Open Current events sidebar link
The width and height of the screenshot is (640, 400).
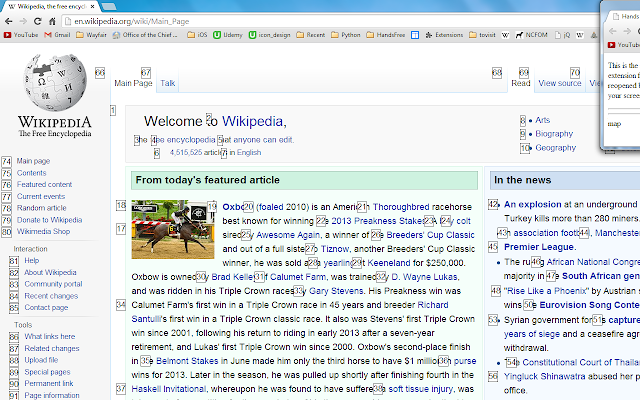pyautogui.click(x=41, y=196)
